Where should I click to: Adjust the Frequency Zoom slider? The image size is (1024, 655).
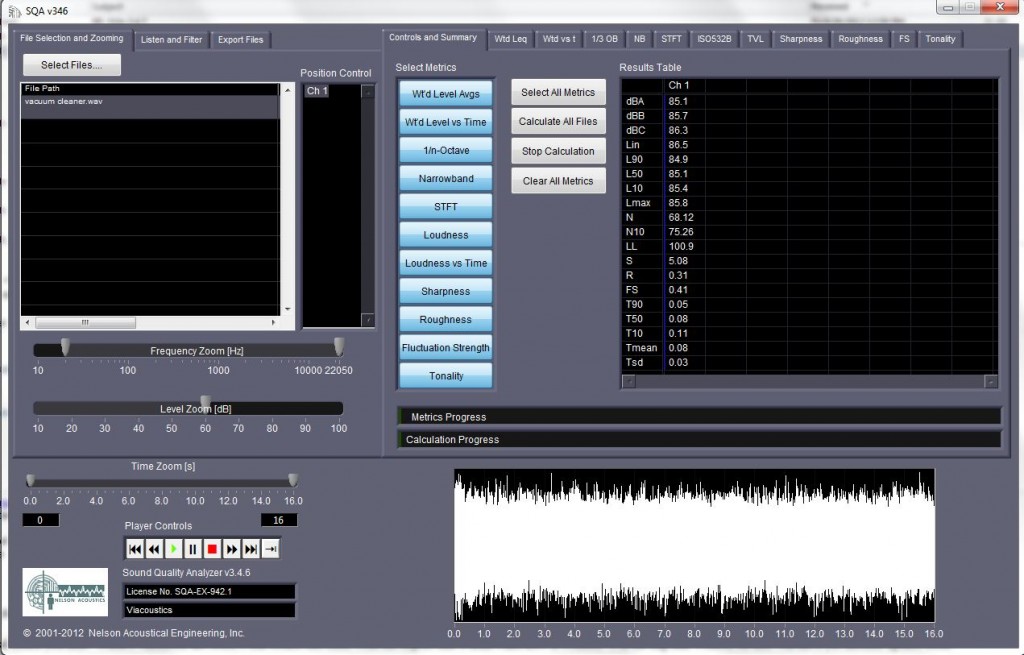click(66, 348)
